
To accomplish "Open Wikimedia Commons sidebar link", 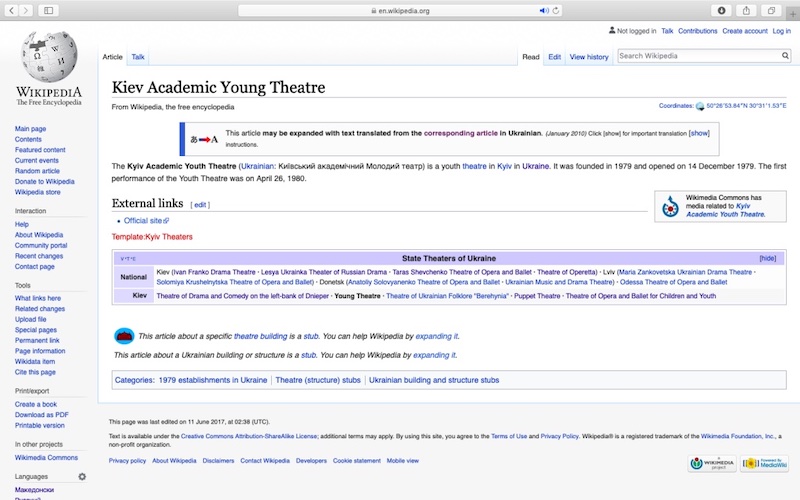I will tap(46, 458).
